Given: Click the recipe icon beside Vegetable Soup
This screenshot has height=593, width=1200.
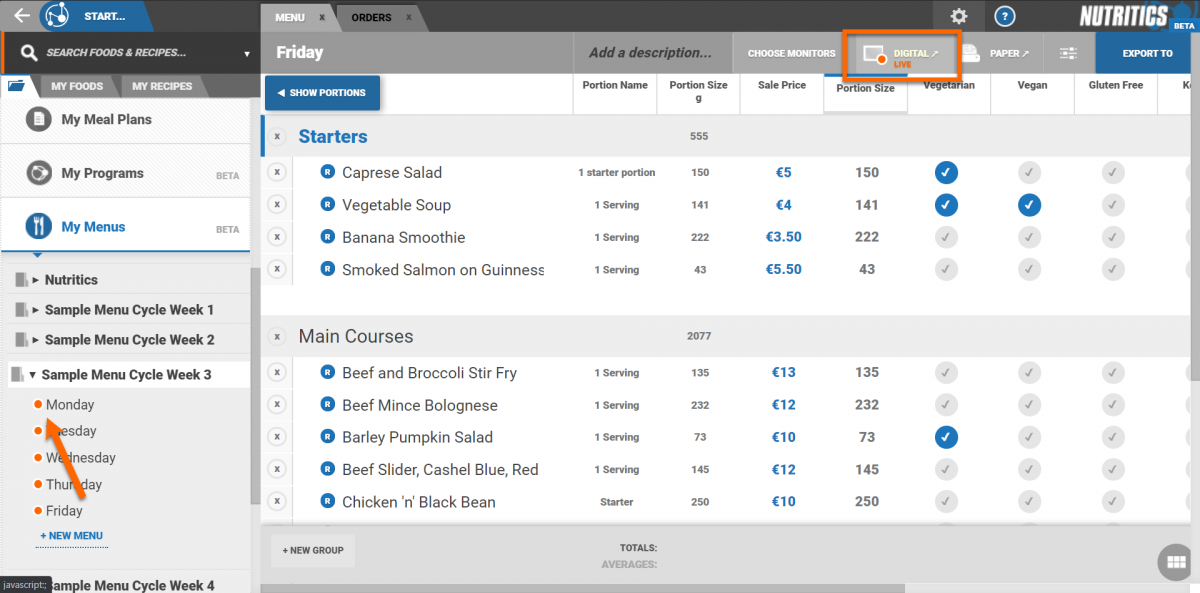Looking at the screenshot, I should 327,205.
